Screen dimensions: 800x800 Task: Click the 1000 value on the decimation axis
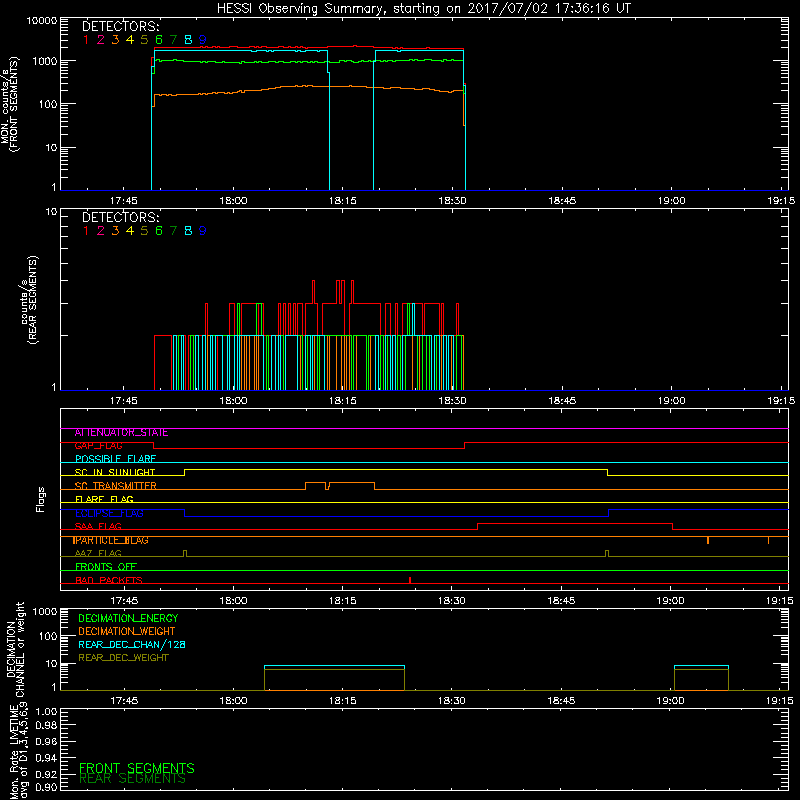tap(45, 612)
